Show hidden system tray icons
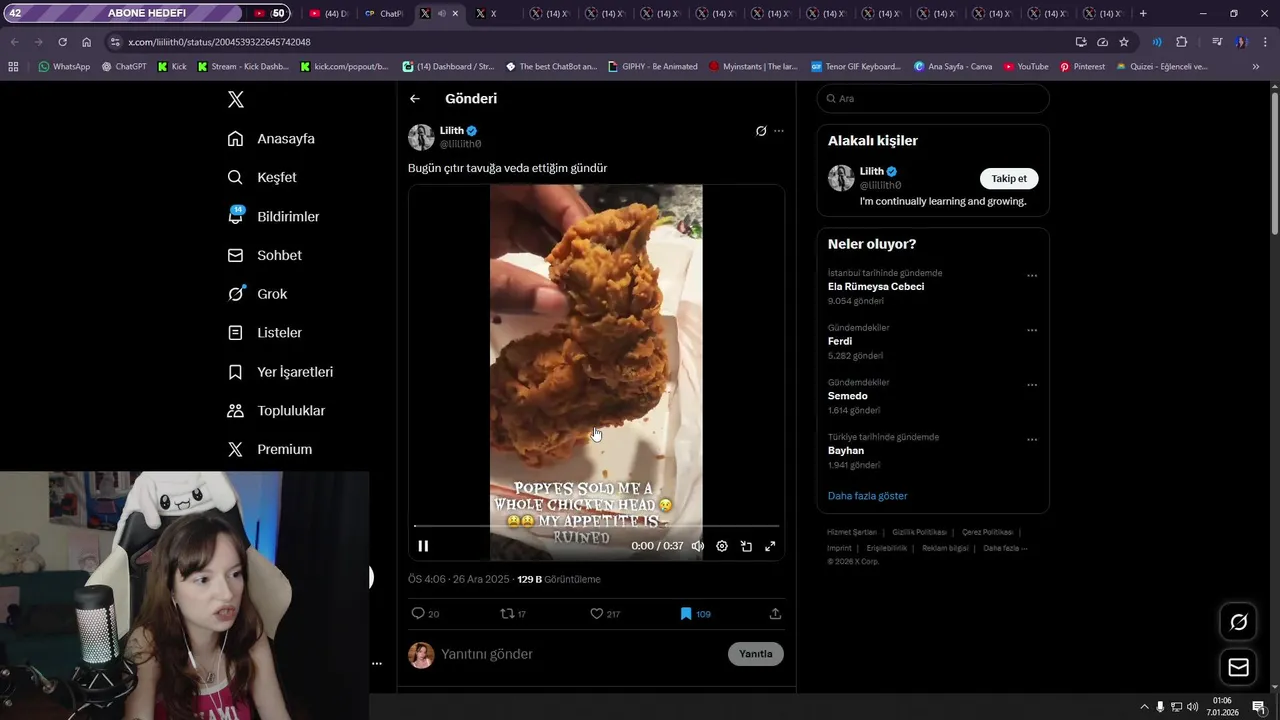The width and height of the screenshot is (1280, 720). click(1144, 707)
